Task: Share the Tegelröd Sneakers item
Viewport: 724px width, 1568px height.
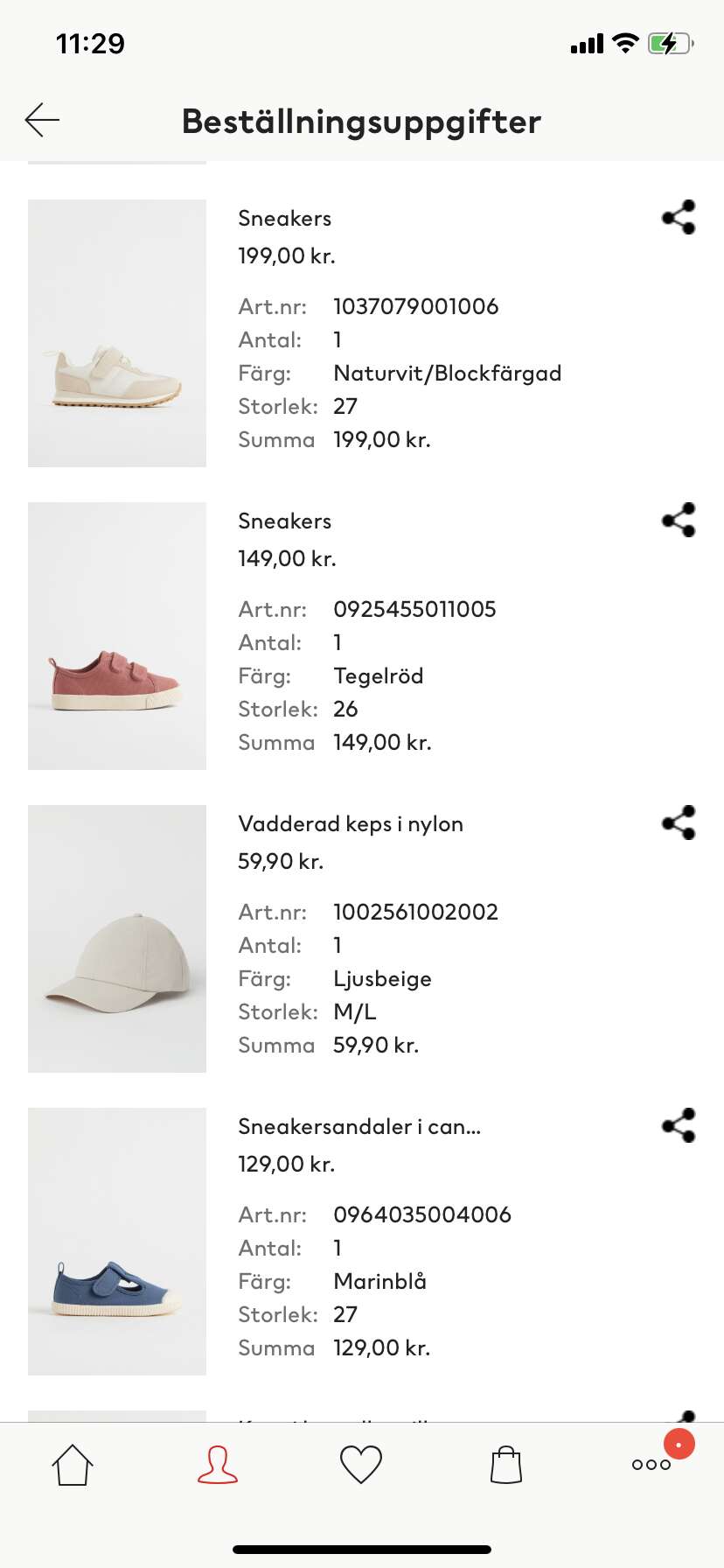Action: coord(679,520)
